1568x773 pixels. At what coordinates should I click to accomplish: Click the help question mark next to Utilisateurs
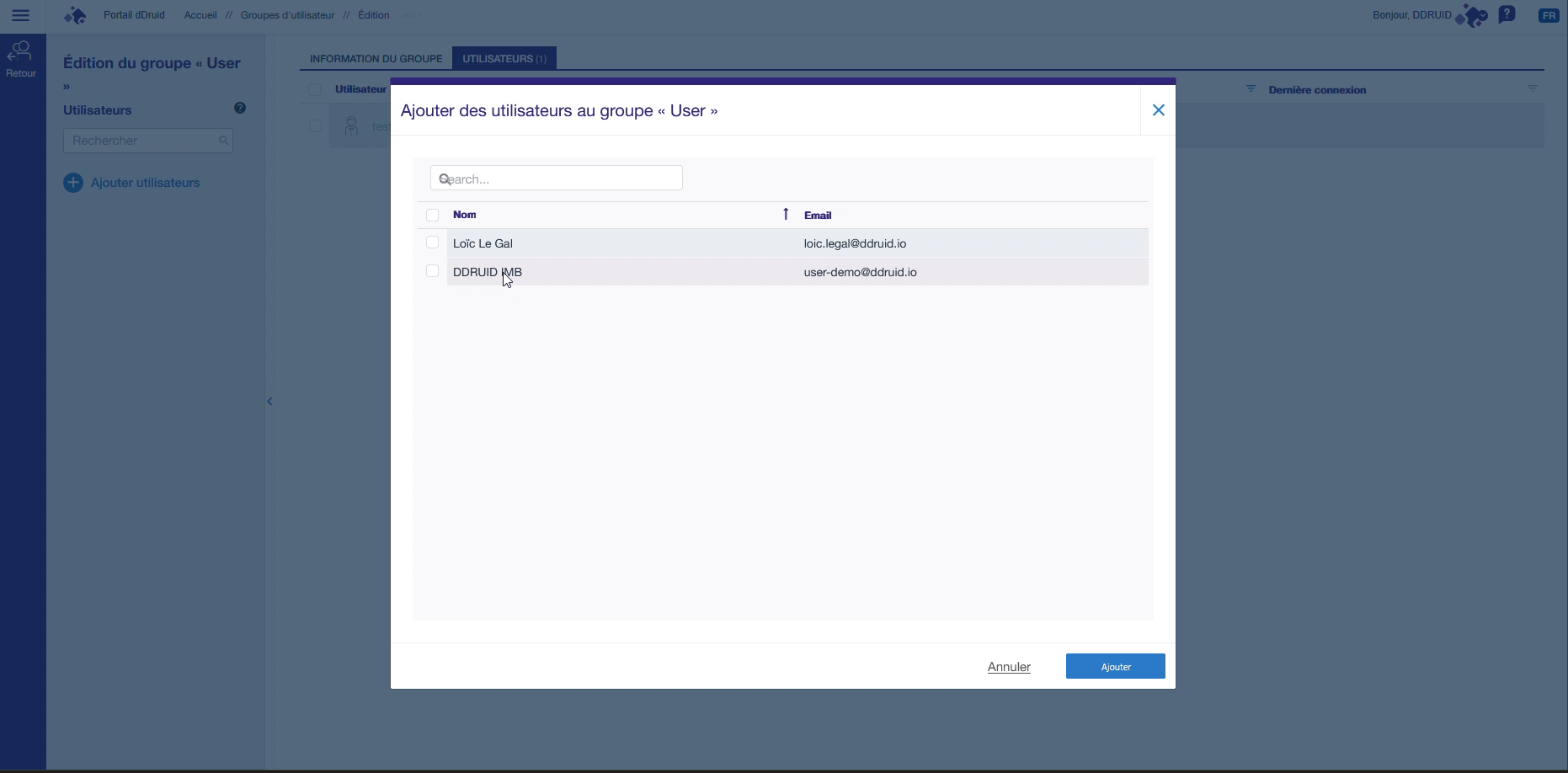(x=240, y=108)
